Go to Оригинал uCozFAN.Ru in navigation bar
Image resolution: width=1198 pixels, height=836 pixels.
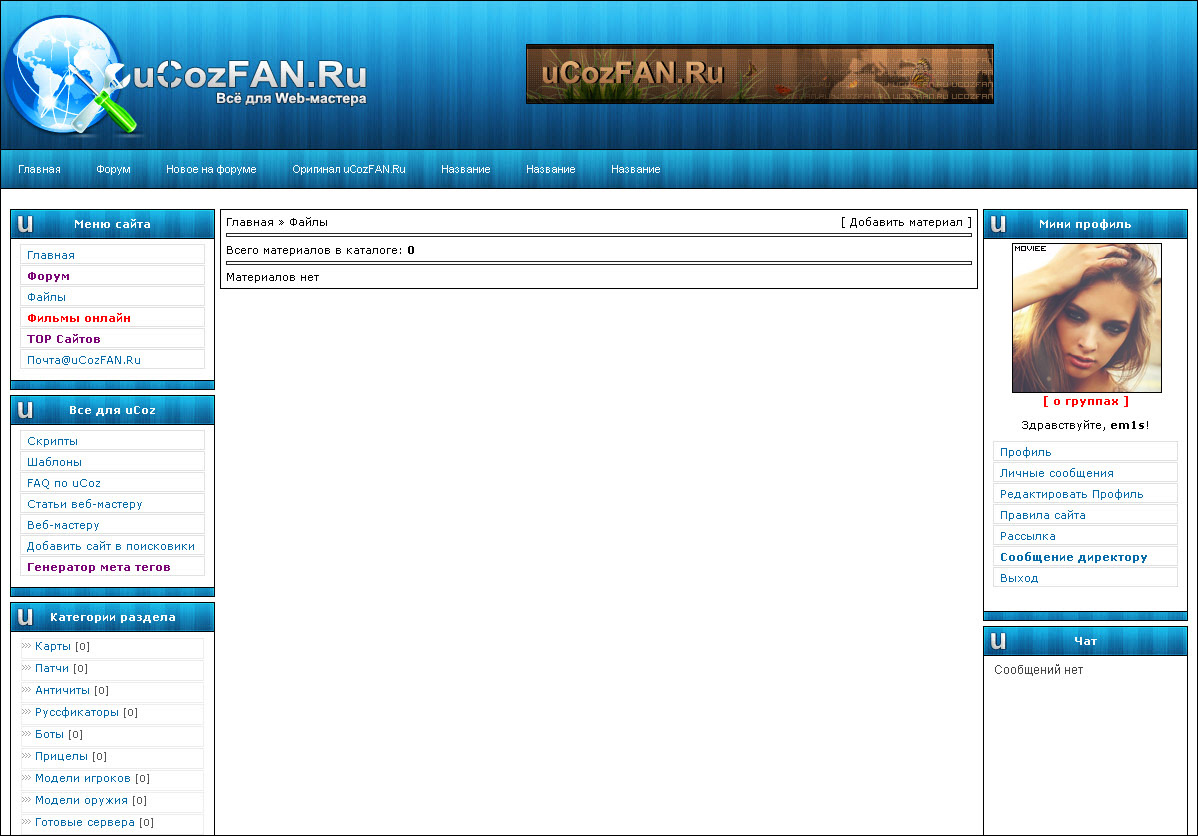pos(348,169)
